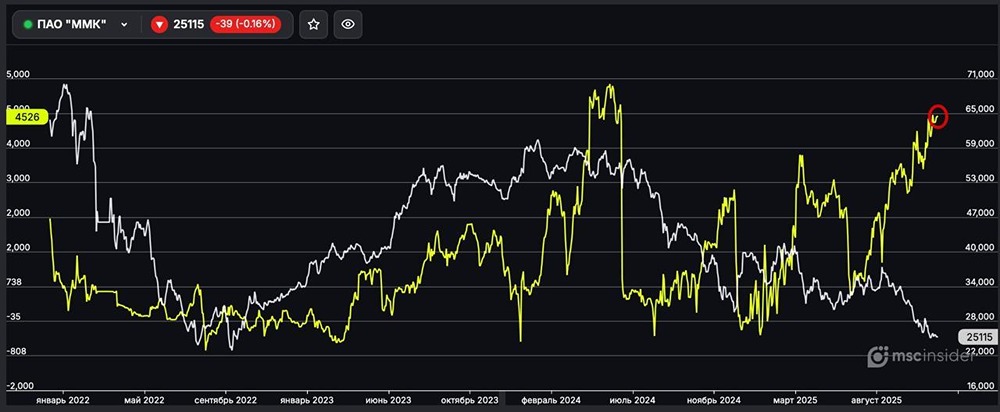The height and width of the screenshot is (412, 1000).
Task: Click the 47,000 right axis label
Action: point(981,213)
